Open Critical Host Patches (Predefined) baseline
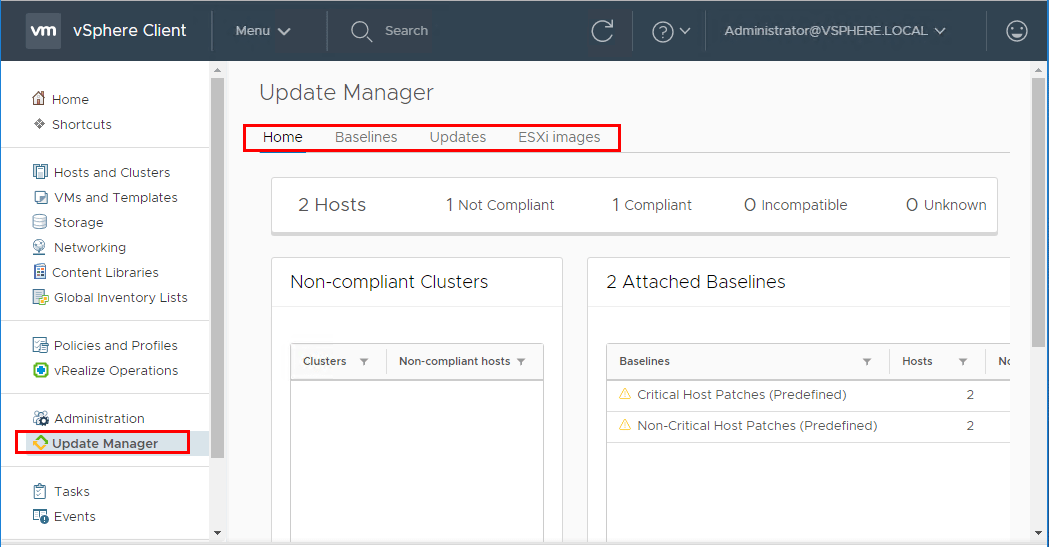This screenshot has width=1049, height=547. coord(741,395)
